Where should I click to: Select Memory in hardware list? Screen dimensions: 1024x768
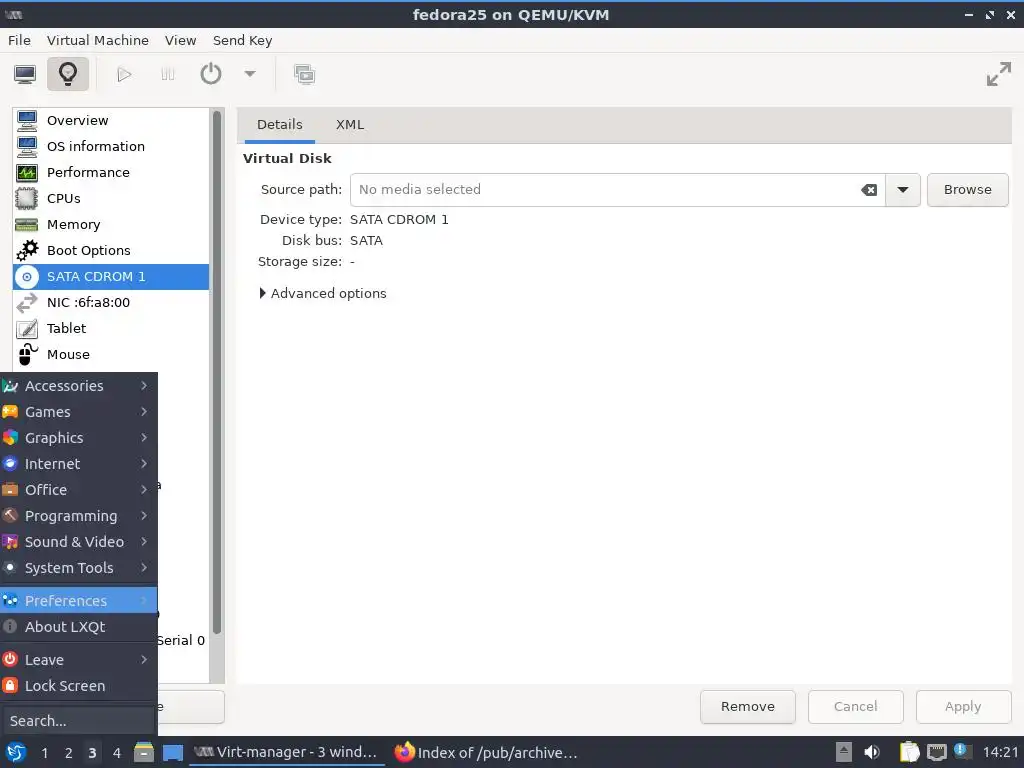pyautogui.click(x=111, y=225)
